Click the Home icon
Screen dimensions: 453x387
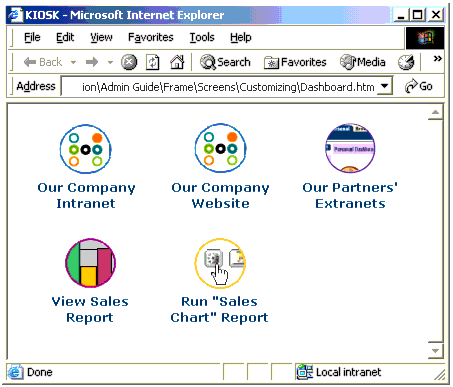[177, 62]
